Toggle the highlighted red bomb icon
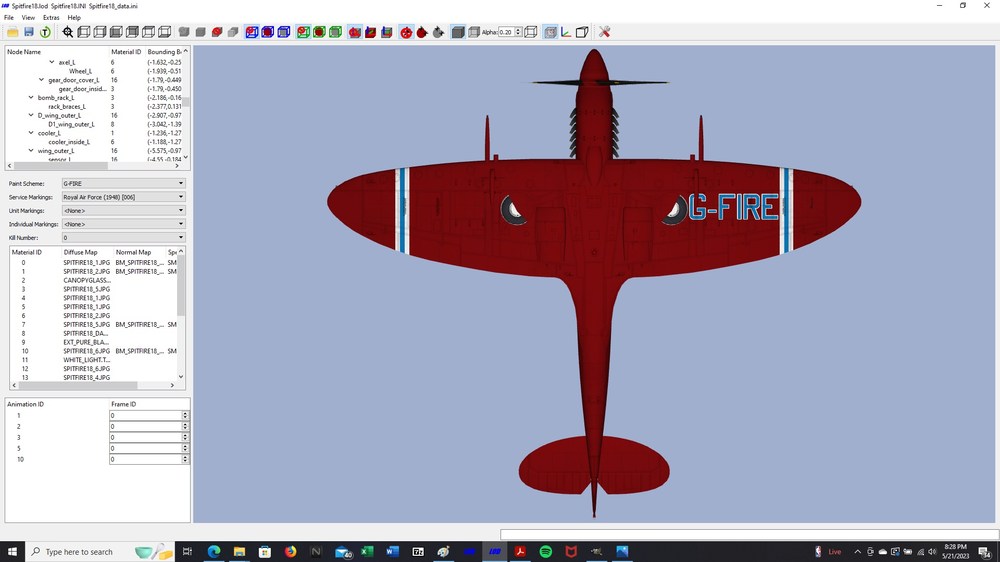 (406, 32)
